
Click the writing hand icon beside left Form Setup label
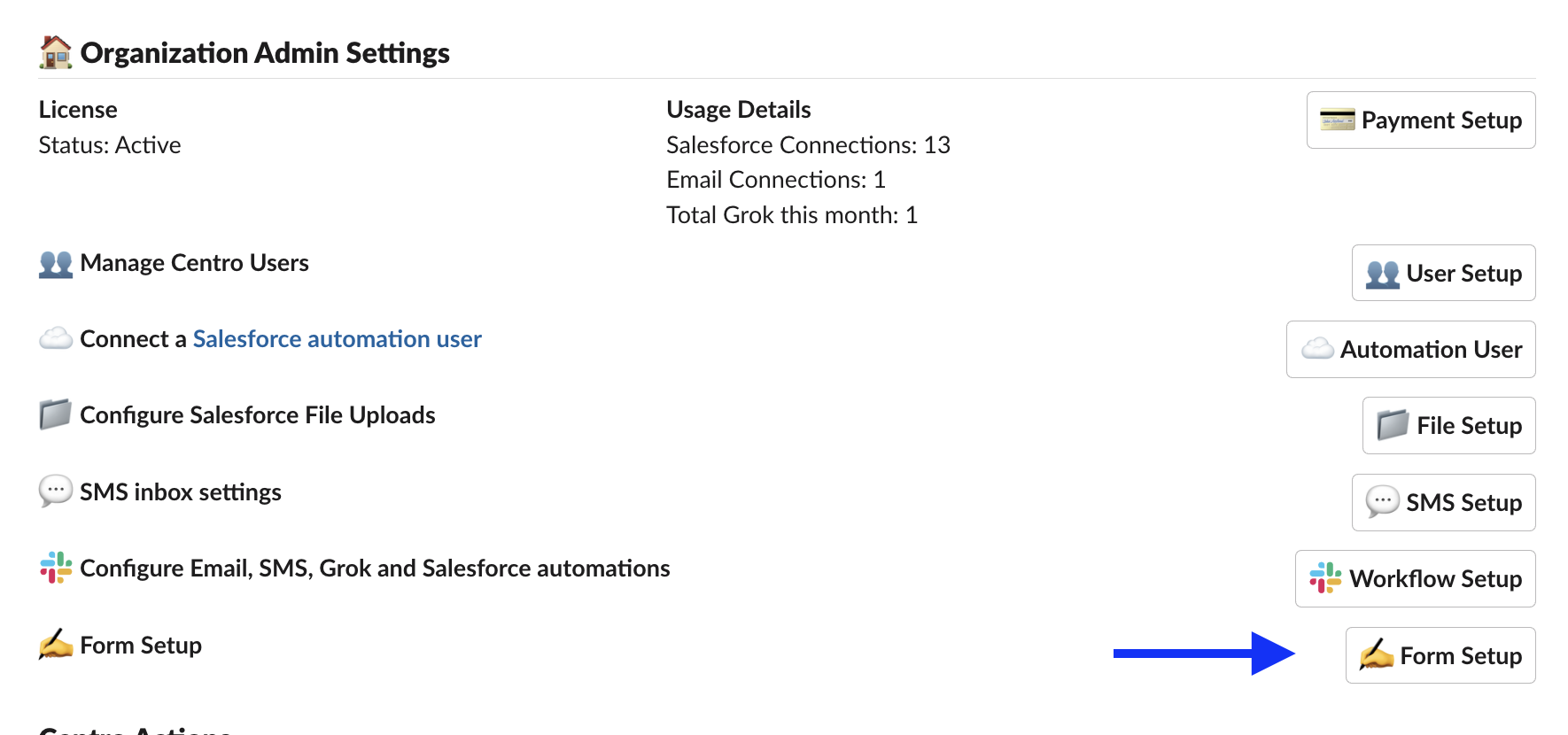tap(56, 645)
